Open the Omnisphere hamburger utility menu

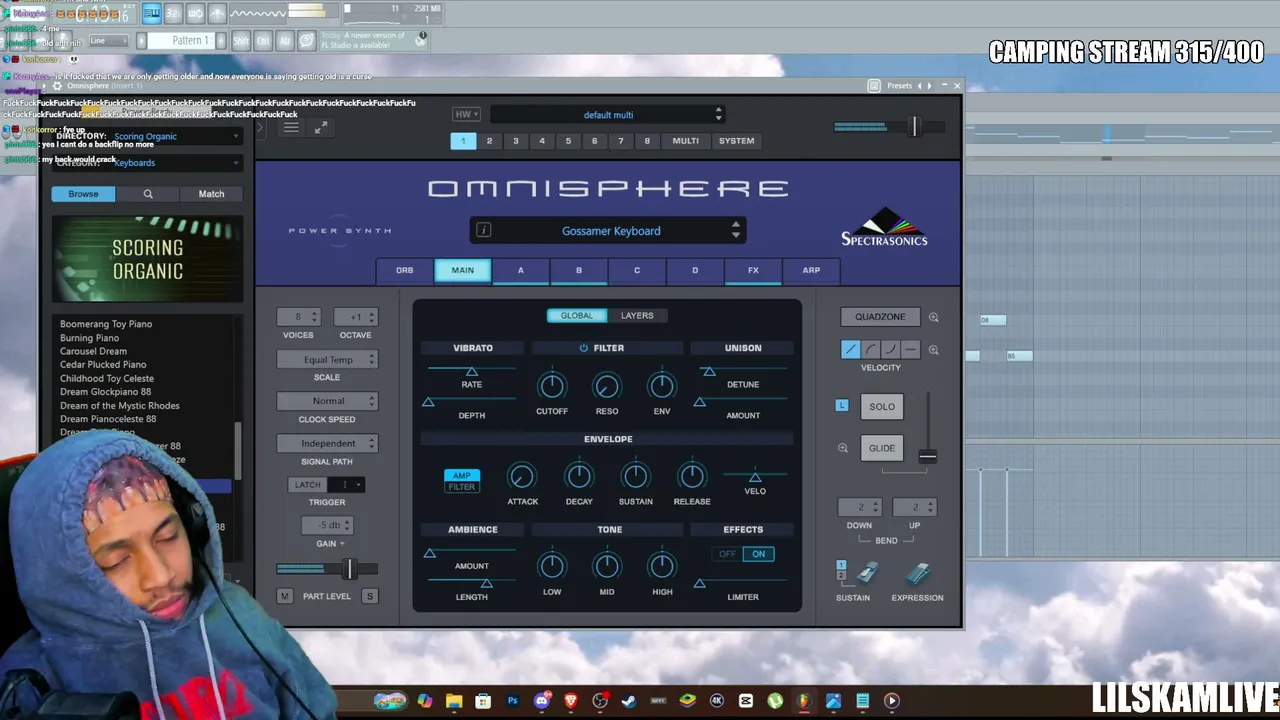pyautogui.click(x=291, y=128)
